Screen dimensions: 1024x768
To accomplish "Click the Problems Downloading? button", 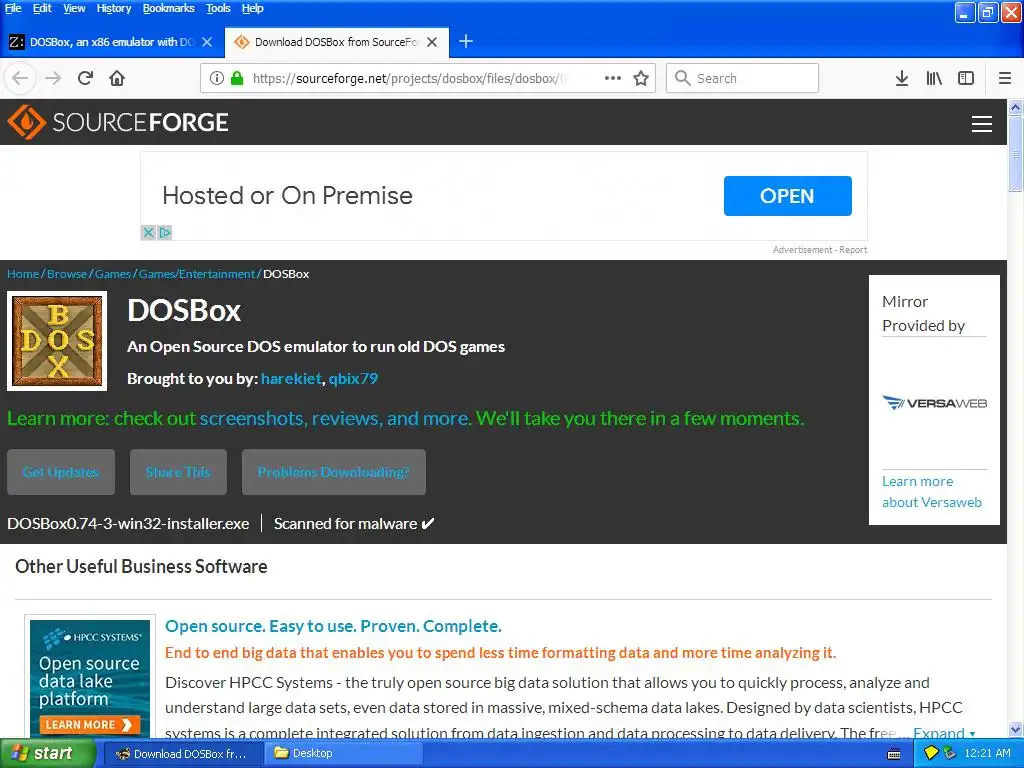I will coord(334,472).
